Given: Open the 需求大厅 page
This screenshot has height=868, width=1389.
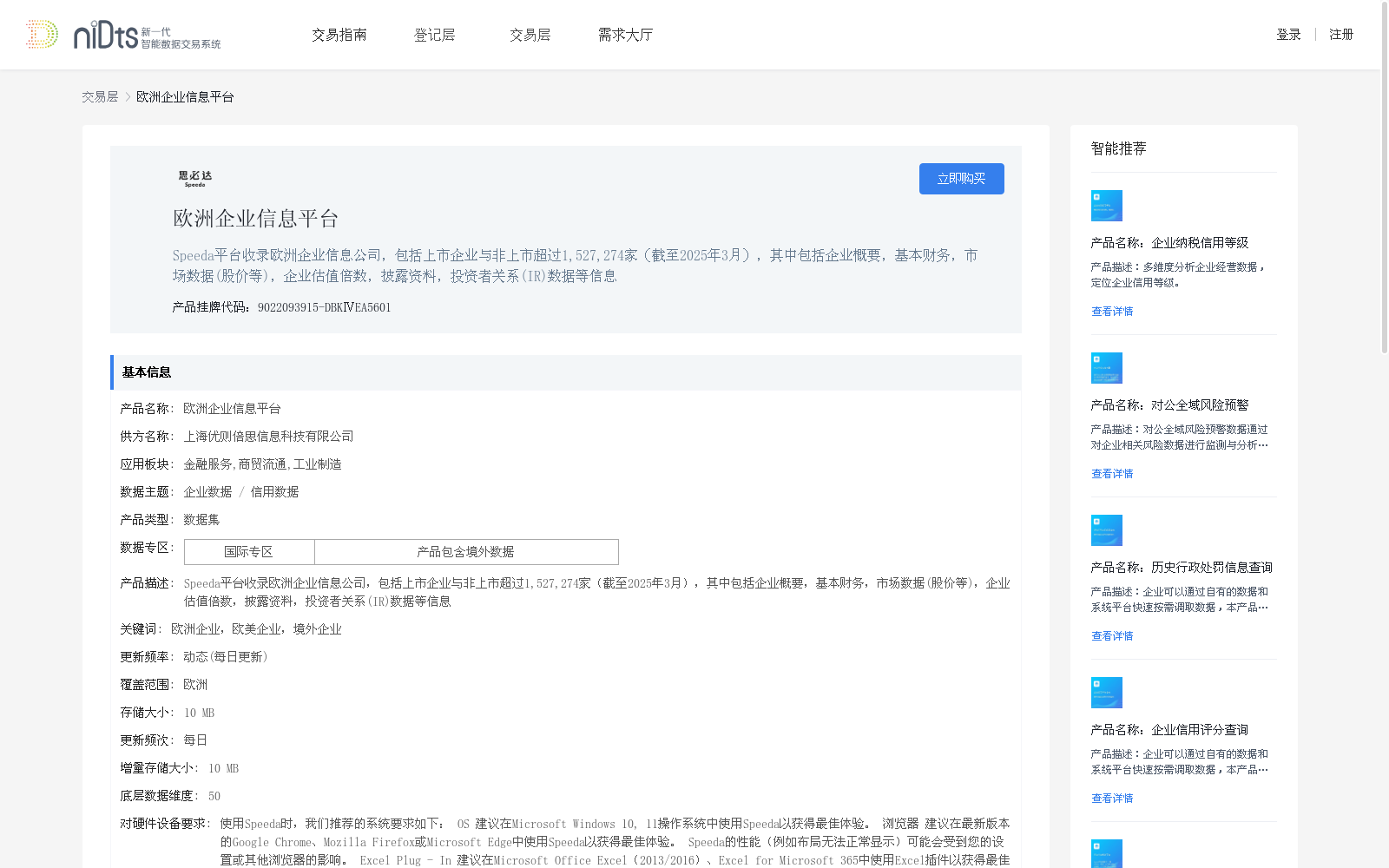Looking at the screenshot, I should (625, 35).
